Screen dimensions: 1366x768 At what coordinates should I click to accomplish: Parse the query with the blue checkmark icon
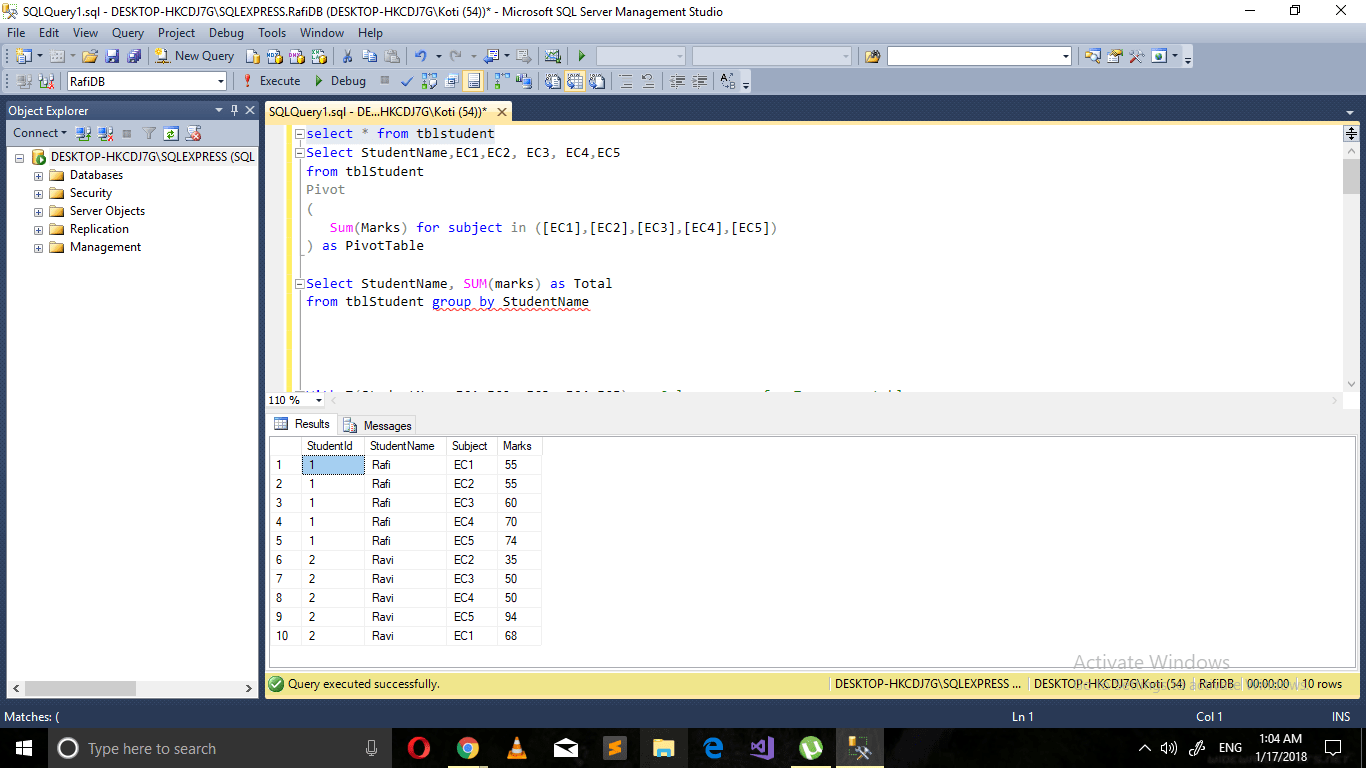pyautogui.click(x=407, y=81)
